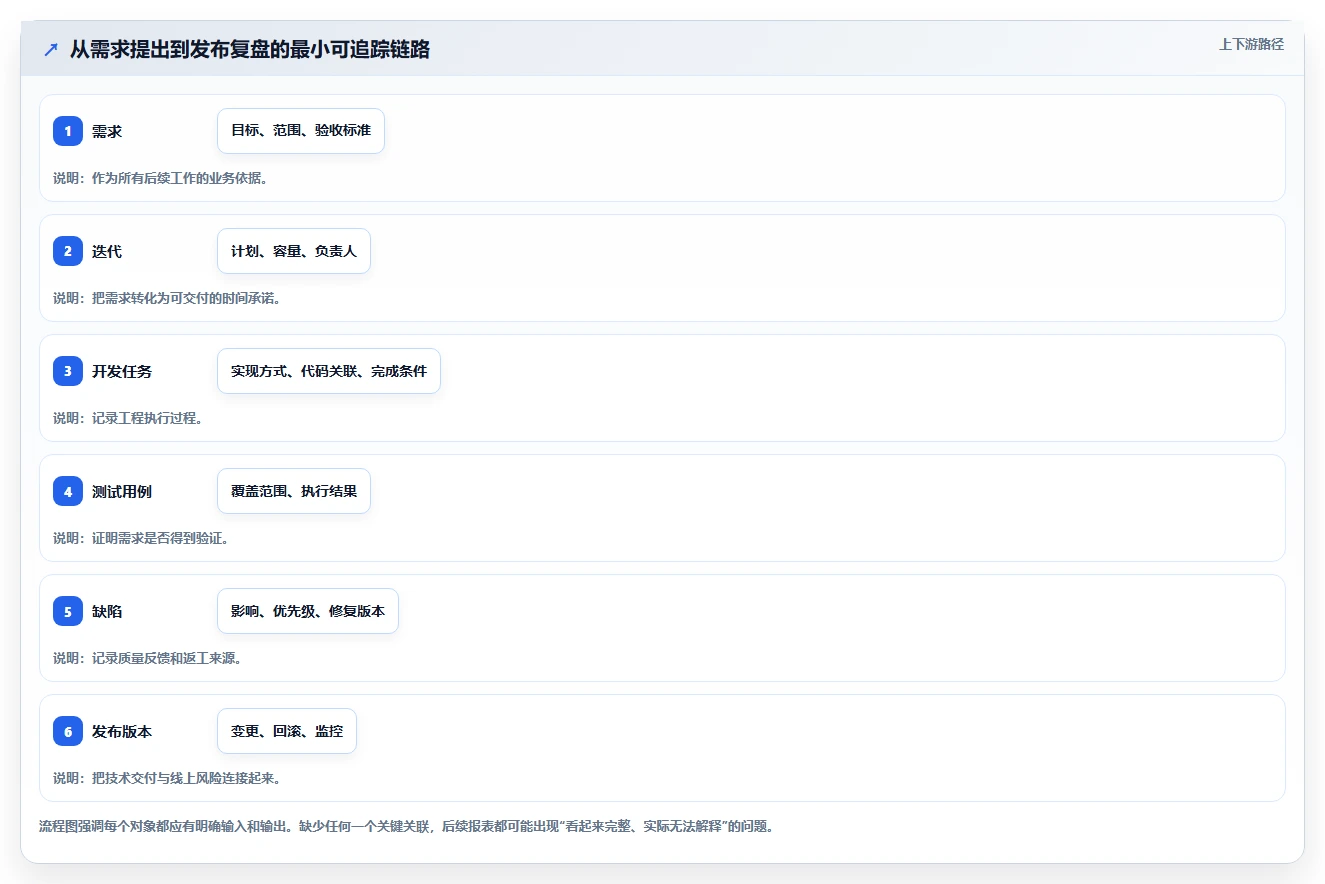
Task: Click the 上下游路径 label in header
Action: coord(1251,44)
